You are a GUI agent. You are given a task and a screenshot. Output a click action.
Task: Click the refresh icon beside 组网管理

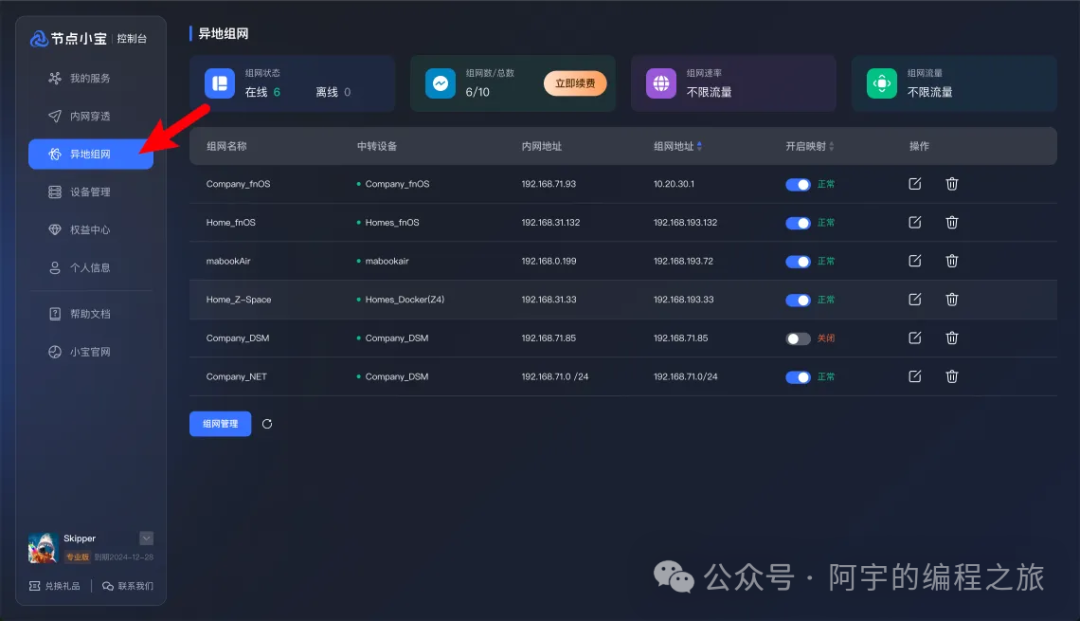pyautogui.click(x=267, y=424)
